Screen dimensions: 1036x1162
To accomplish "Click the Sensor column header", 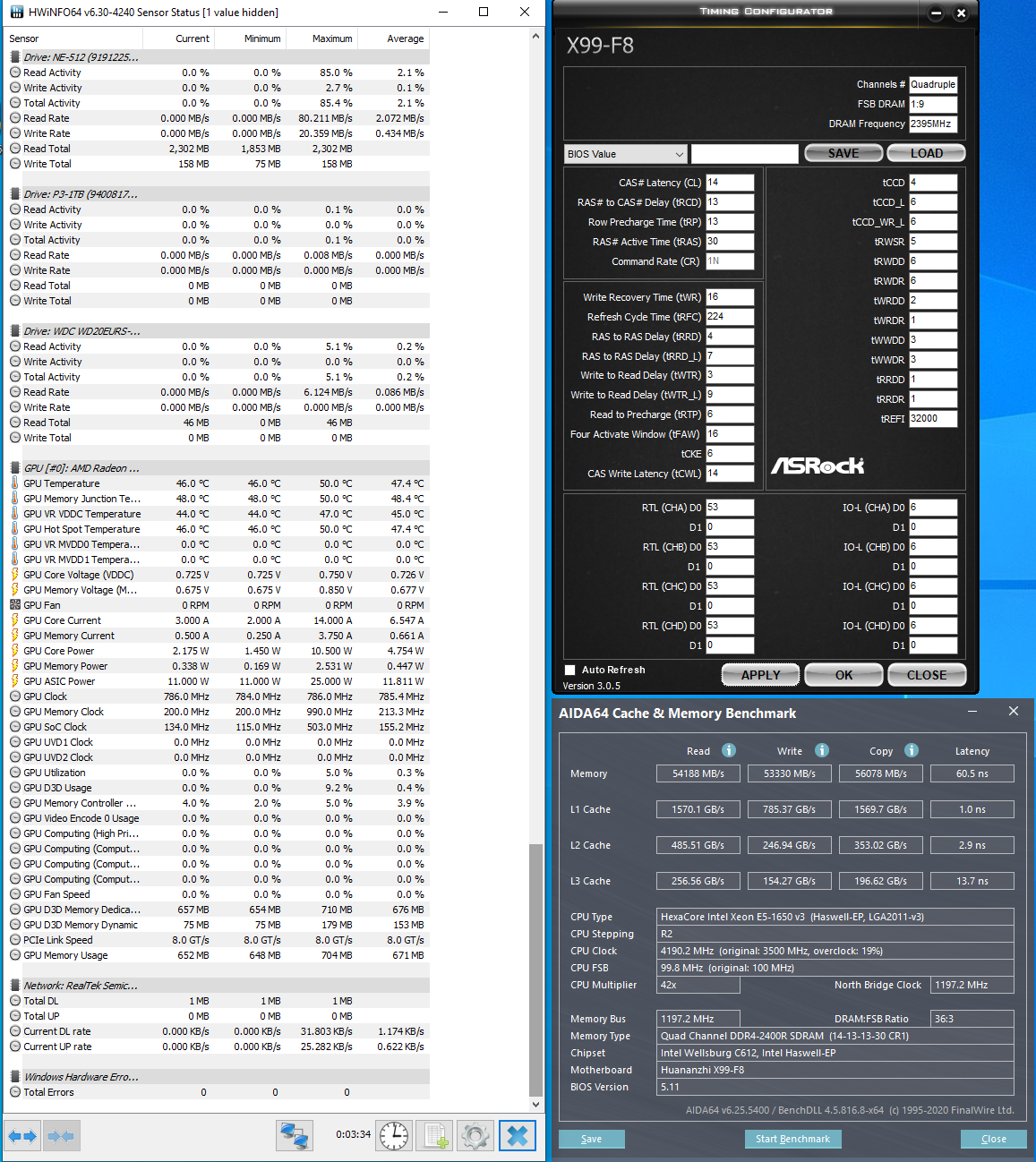I will coord(73,38).
